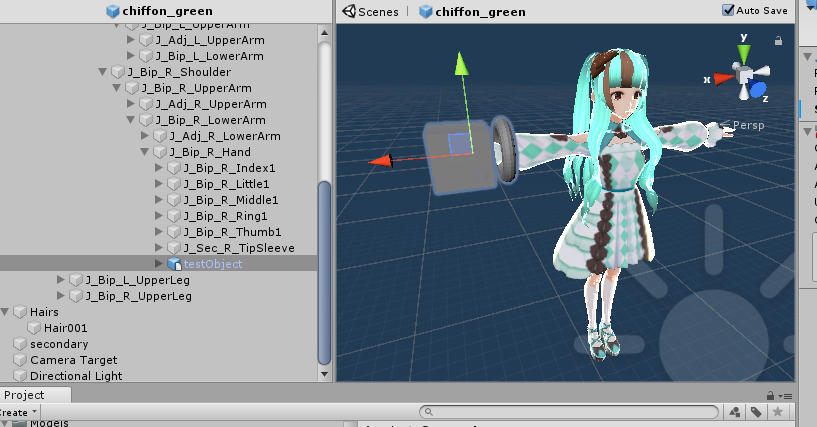
Task: Open the Project panel options menu
Action: pyautogui.click(x=786, y=396)
